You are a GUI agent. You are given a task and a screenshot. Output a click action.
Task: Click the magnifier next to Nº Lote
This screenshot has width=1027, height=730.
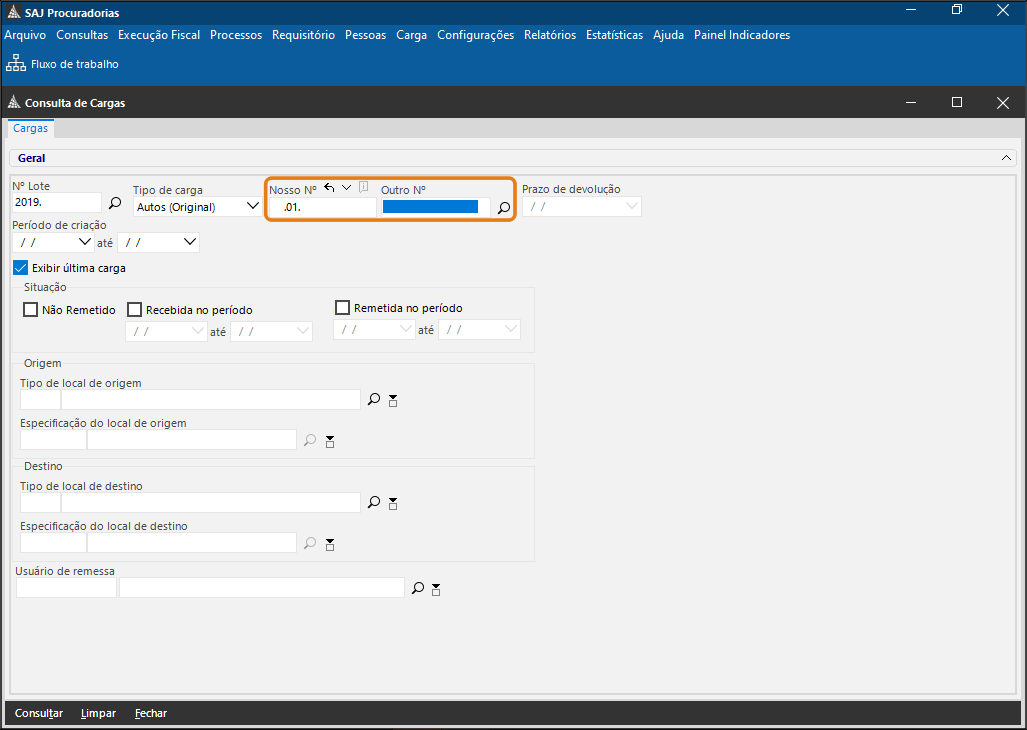[x=115, y=203]
